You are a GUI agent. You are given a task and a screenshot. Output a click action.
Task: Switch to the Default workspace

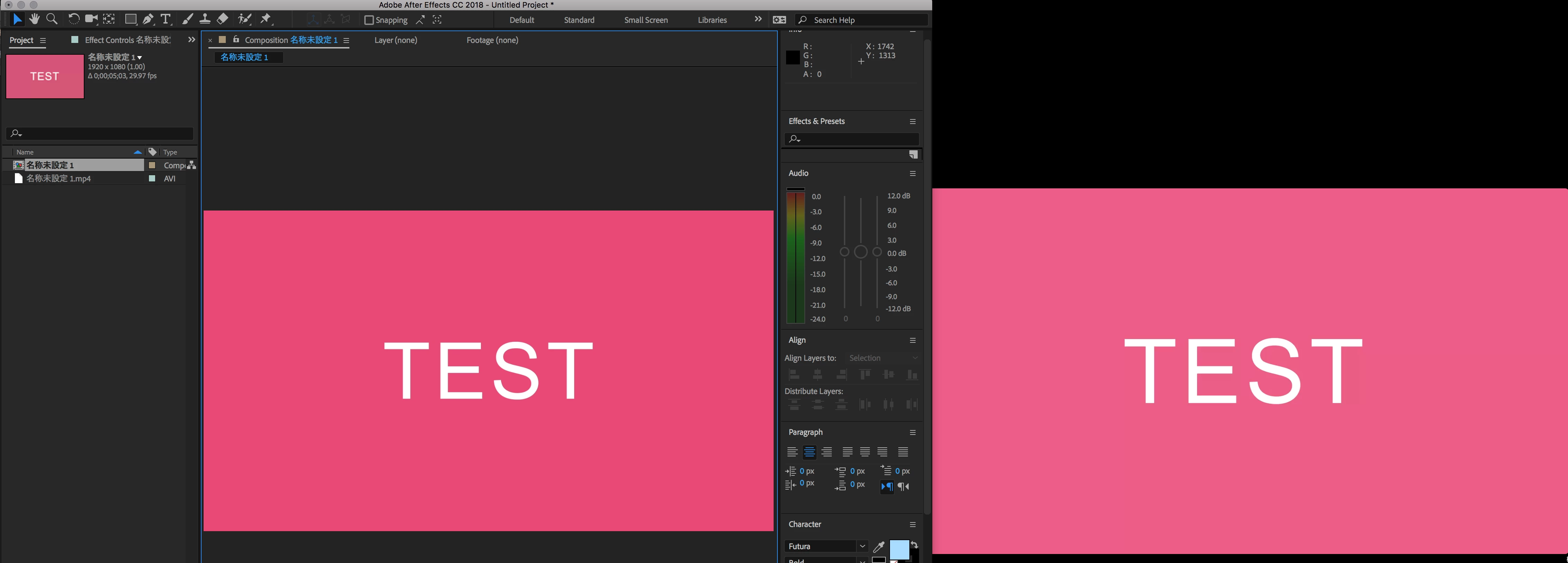(522, 20)
